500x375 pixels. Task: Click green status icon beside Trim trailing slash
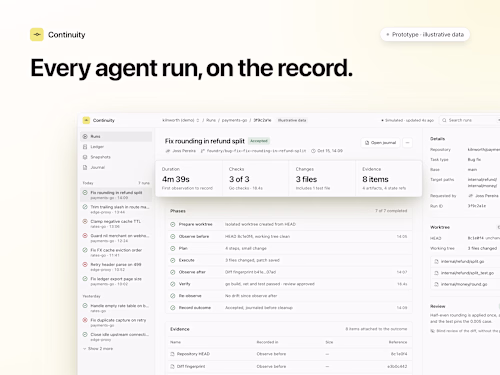coord(85,207)
